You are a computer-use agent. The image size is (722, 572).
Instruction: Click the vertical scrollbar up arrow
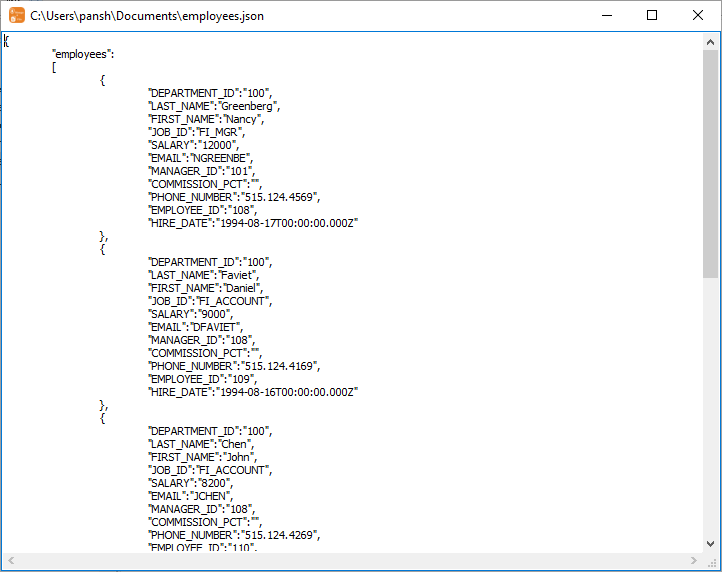(711, 42)
